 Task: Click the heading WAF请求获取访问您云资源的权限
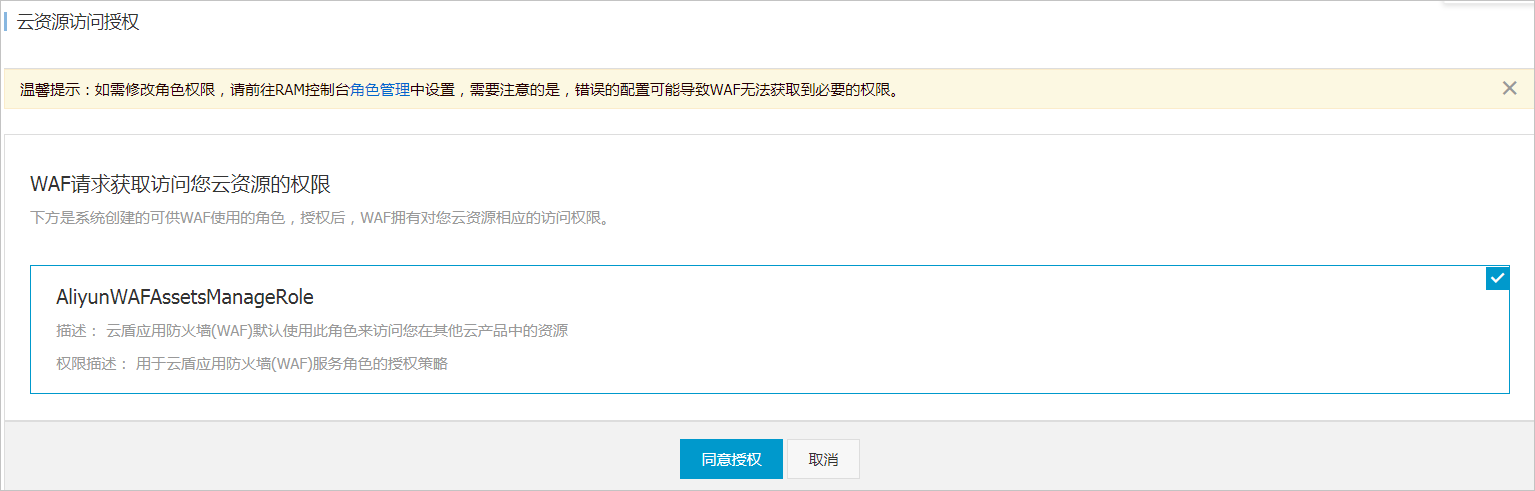(x=181, y=184)
